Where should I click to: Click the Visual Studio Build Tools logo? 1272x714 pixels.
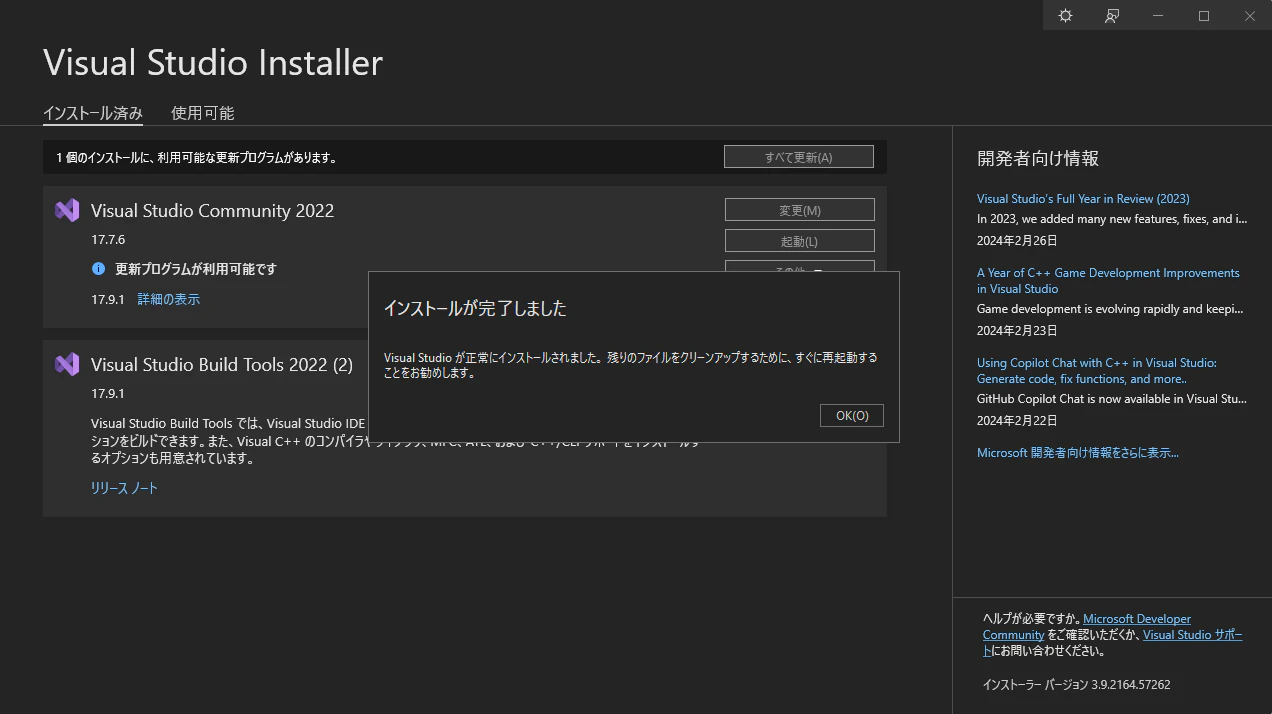(67, 364)
